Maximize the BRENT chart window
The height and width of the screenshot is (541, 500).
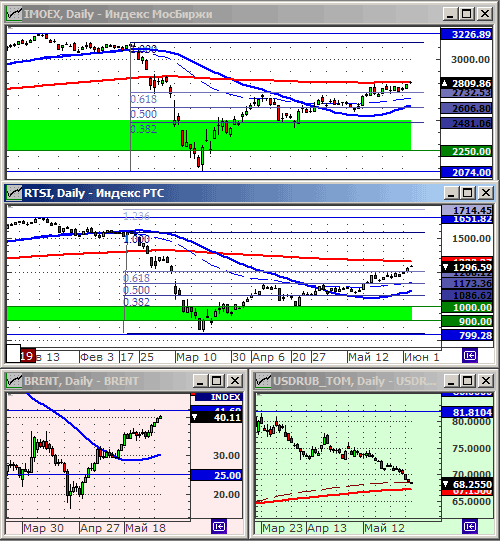[216, 381]
